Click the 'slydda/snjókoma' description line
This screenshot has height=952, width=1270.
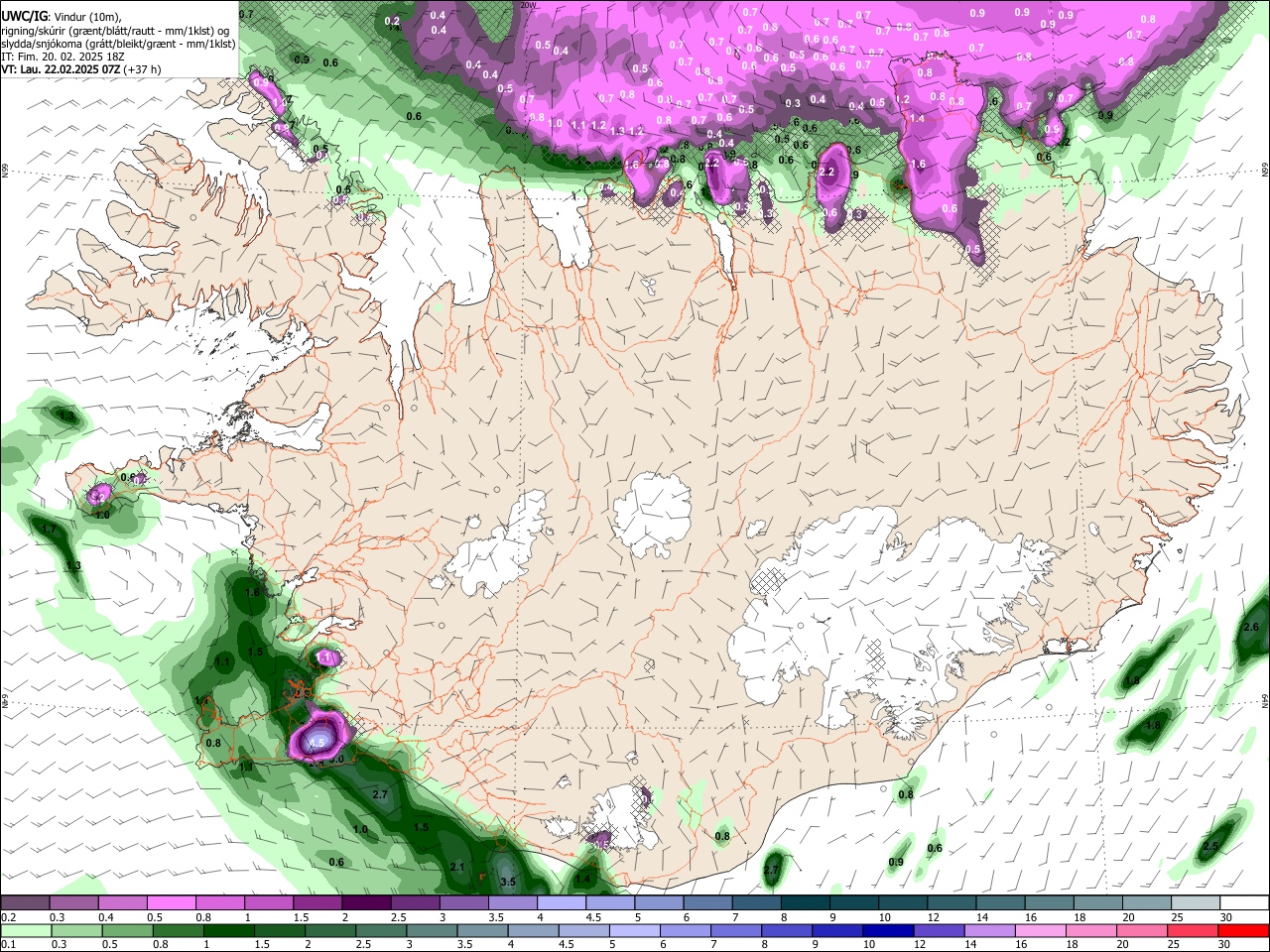(118, 44)
